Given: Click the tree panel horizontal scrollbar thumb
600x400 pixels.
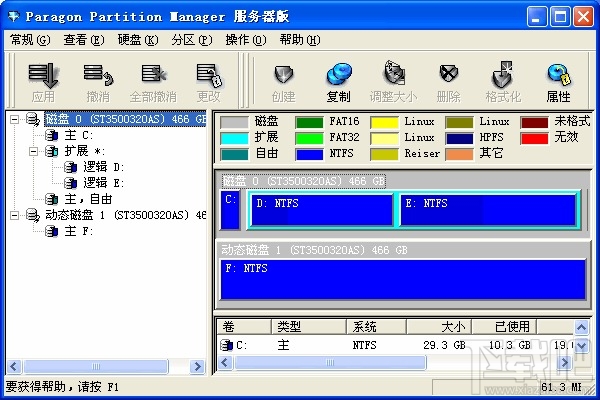Looking at the screenshot, I should tap(96, 367).
